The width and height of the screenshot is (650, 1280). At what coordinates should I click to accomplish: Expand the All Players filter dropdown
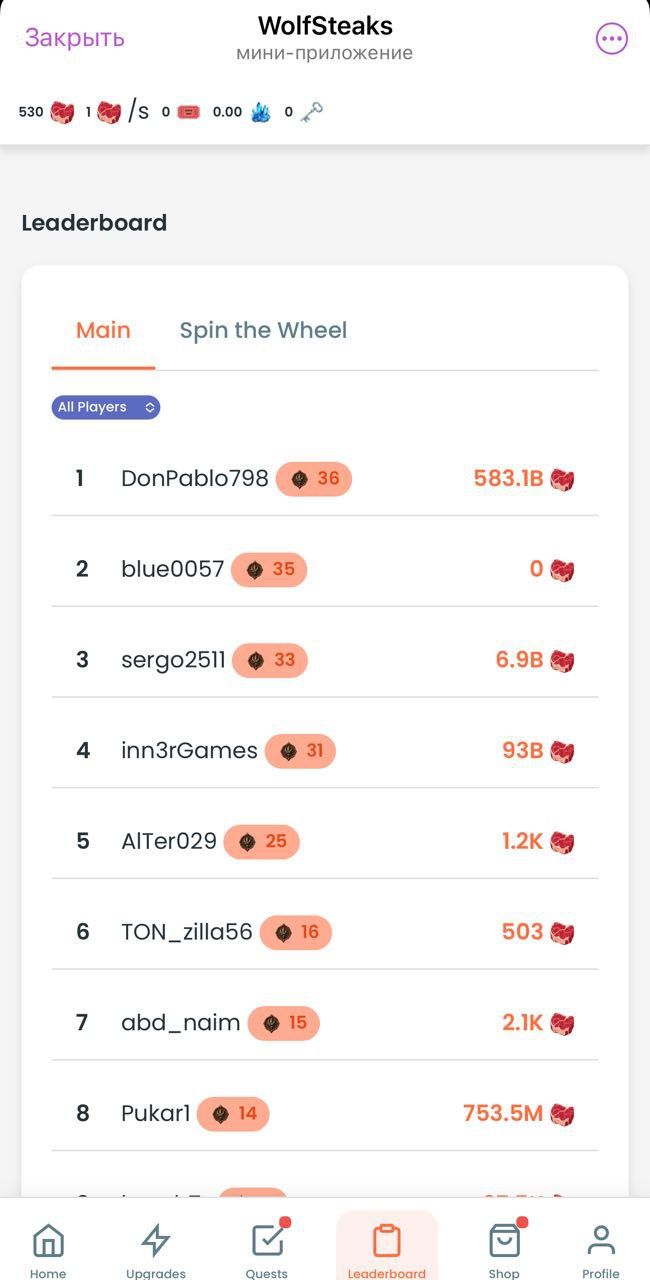[106, 407]
